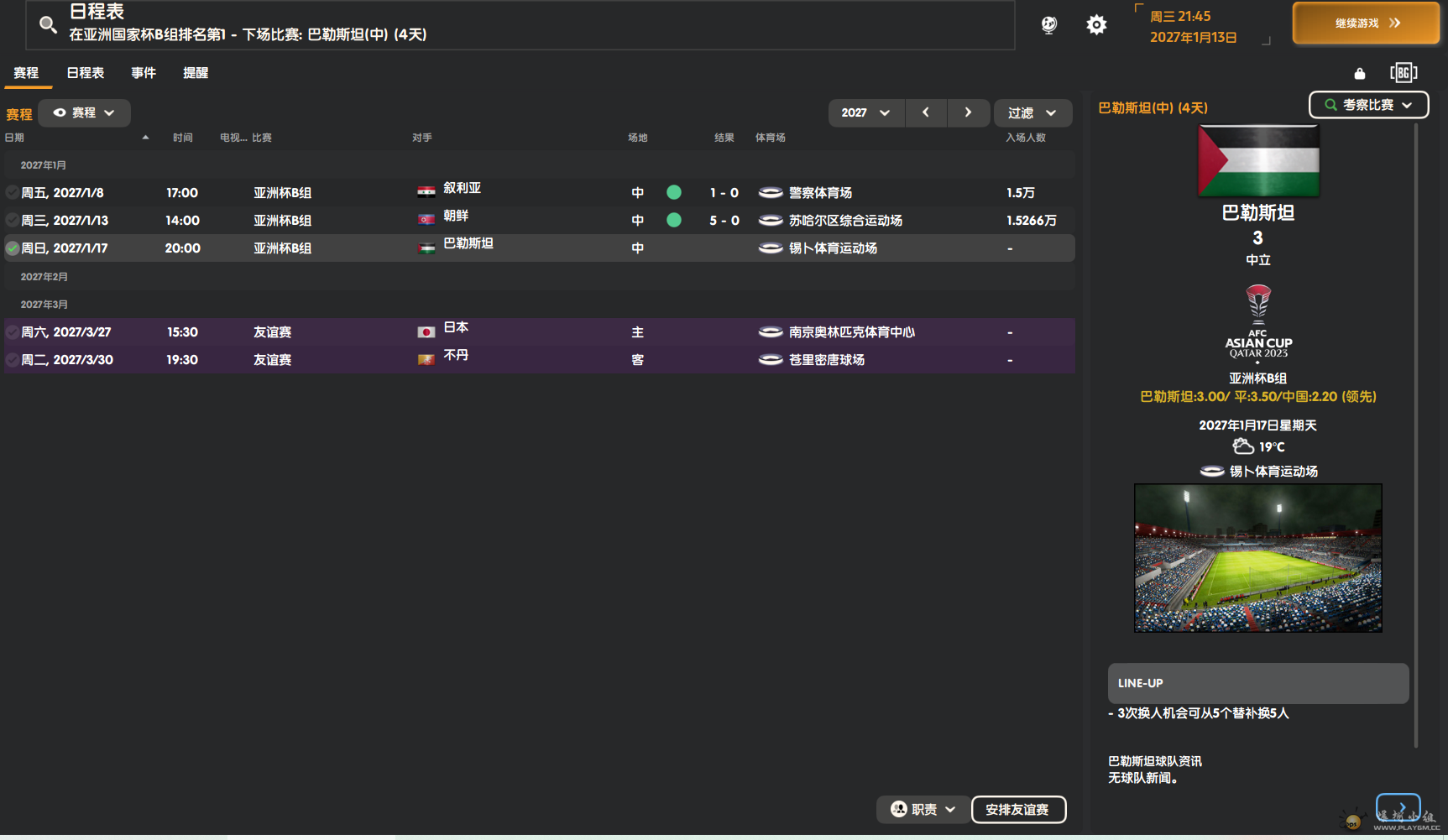
Task: Click stadium icon beside 南京奥林匹克体育中心
Action: [771, 331]
